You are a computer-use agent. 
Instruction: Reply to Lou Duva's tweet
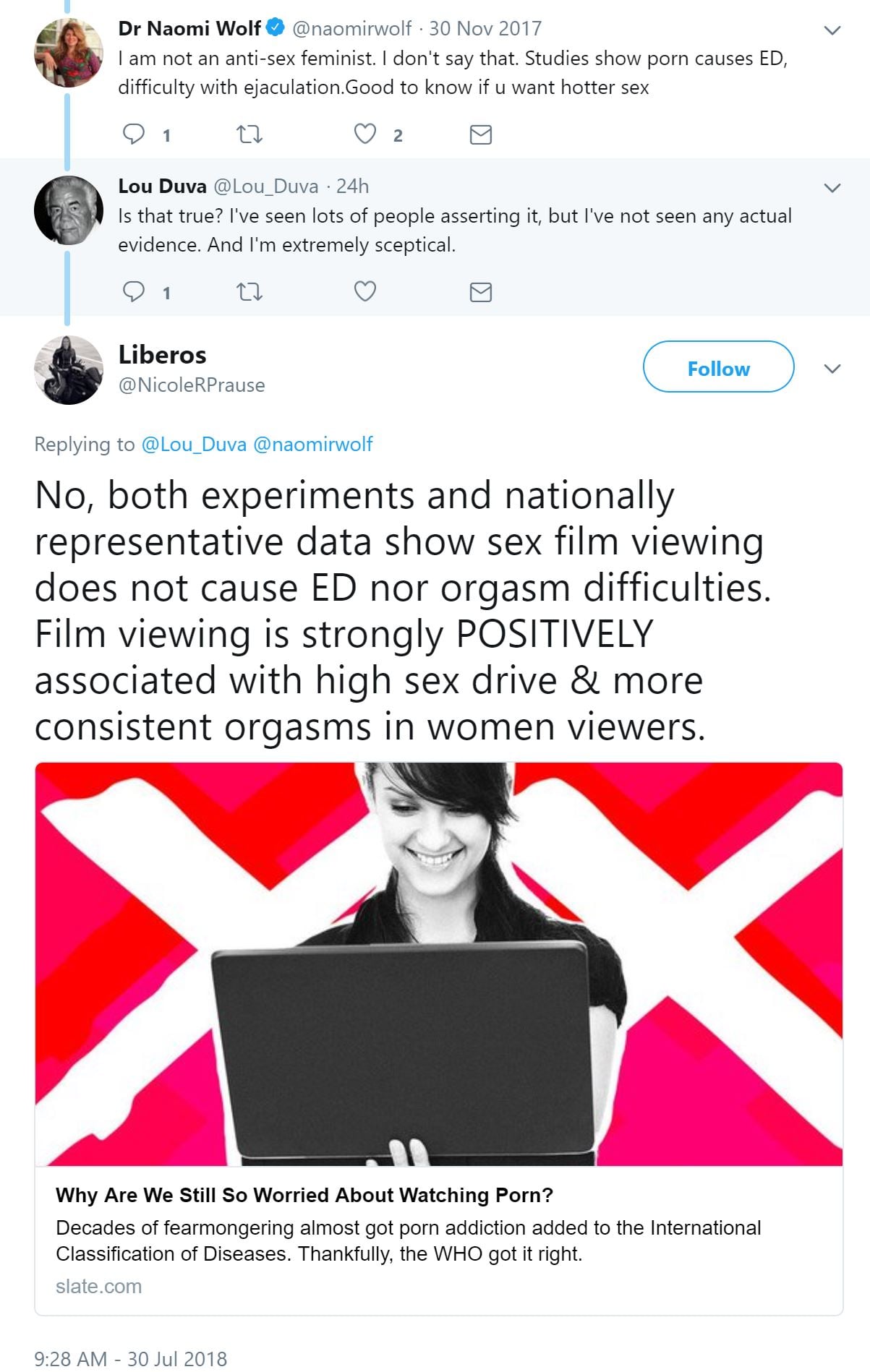coord(134,292)
